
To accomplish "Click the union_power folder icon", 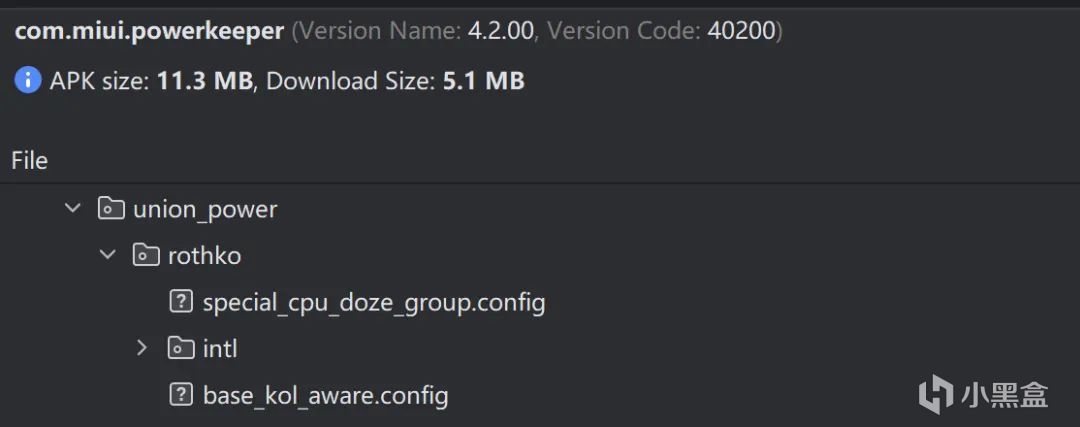I will click(x=110, y=209).
